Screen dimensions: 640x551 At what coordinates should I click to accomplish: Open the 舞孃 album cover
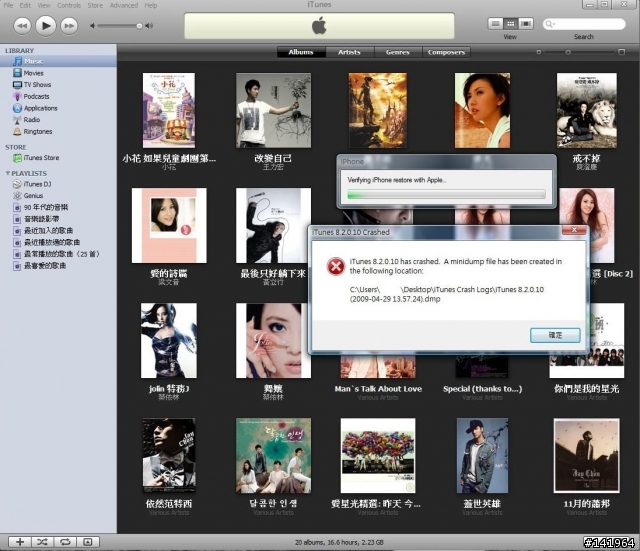pyautogui.click(x=273, y=340)
